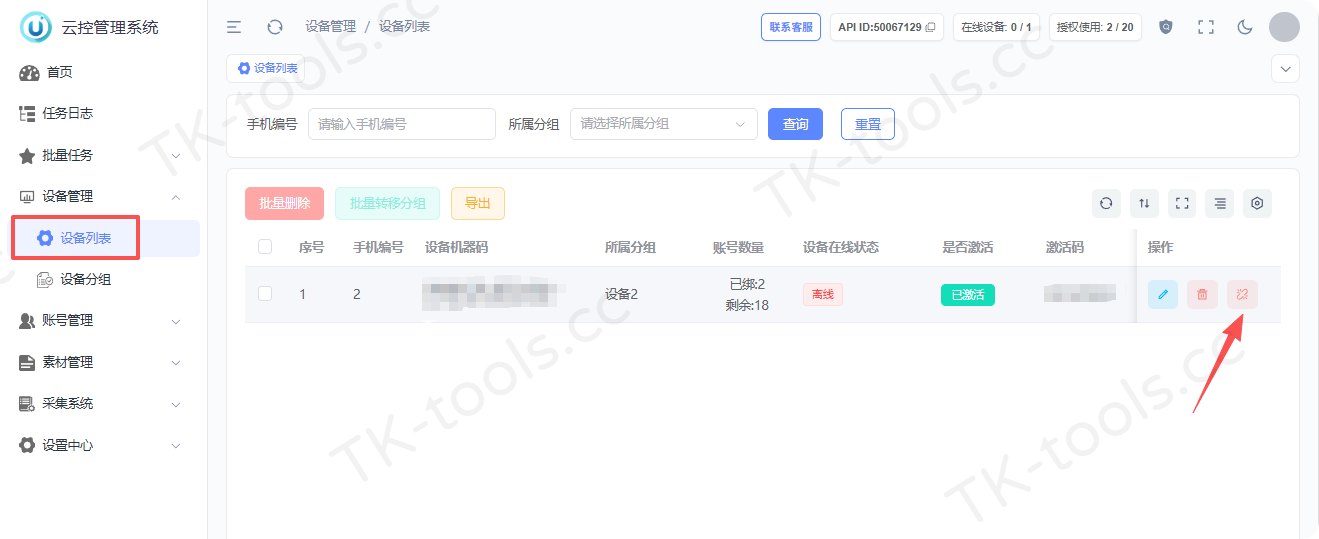Click the material management icon

tap(27, 362)
